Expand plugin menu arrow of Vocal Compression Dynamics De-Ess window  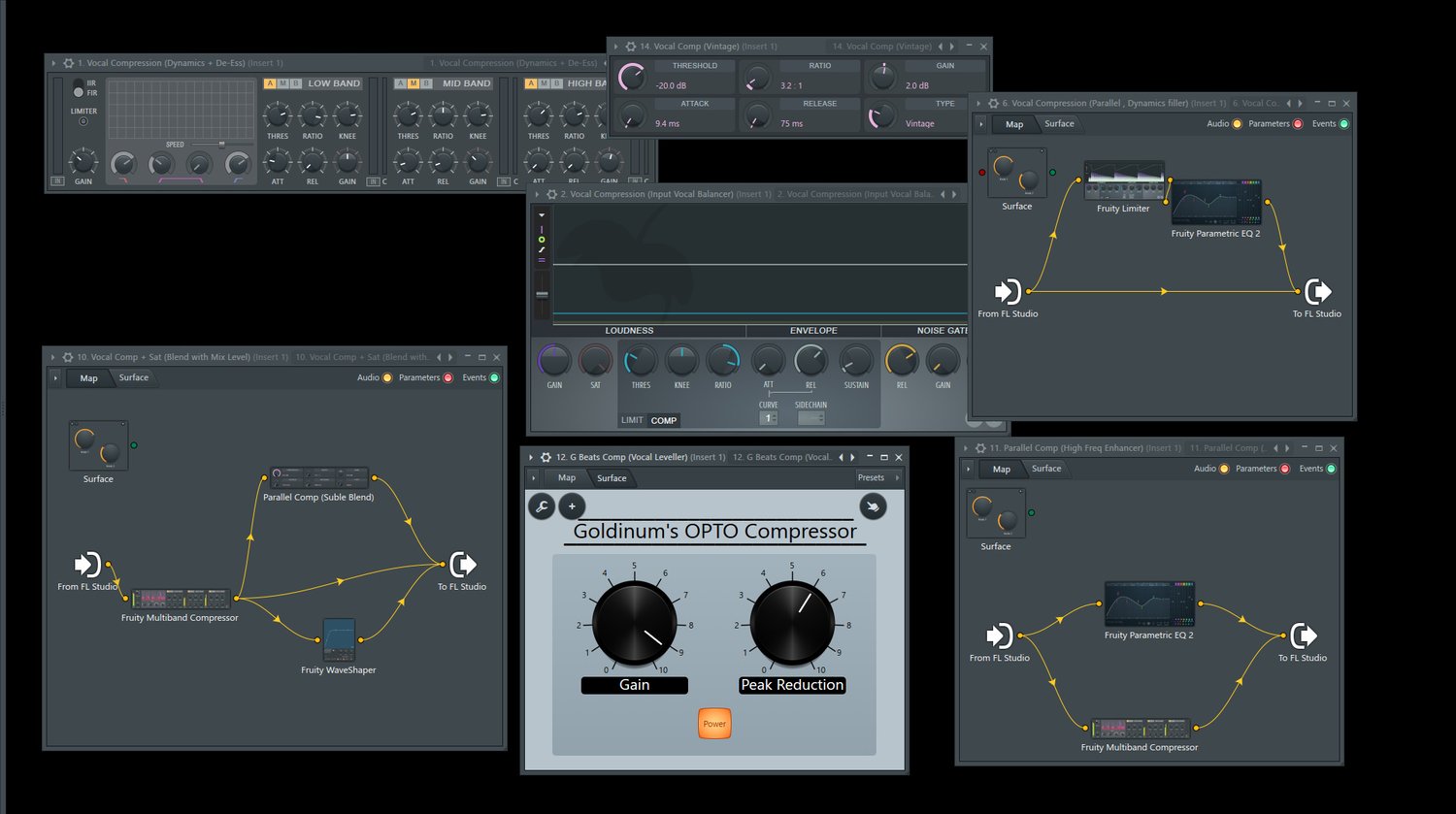[53, 63]
